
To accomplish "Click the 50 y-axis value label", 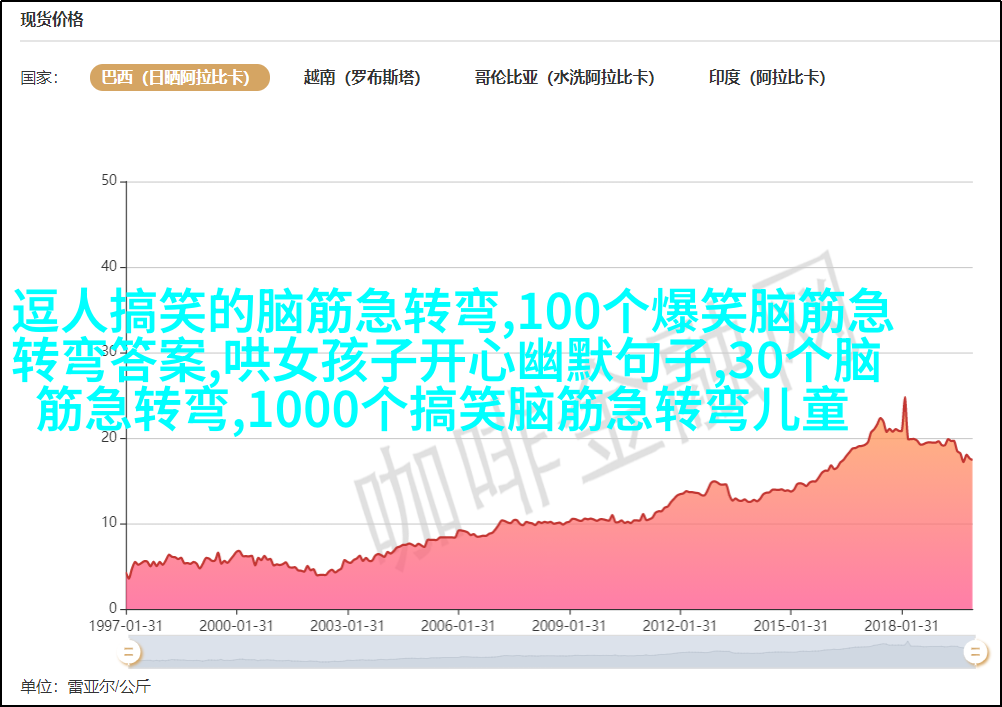I will 109,181.
